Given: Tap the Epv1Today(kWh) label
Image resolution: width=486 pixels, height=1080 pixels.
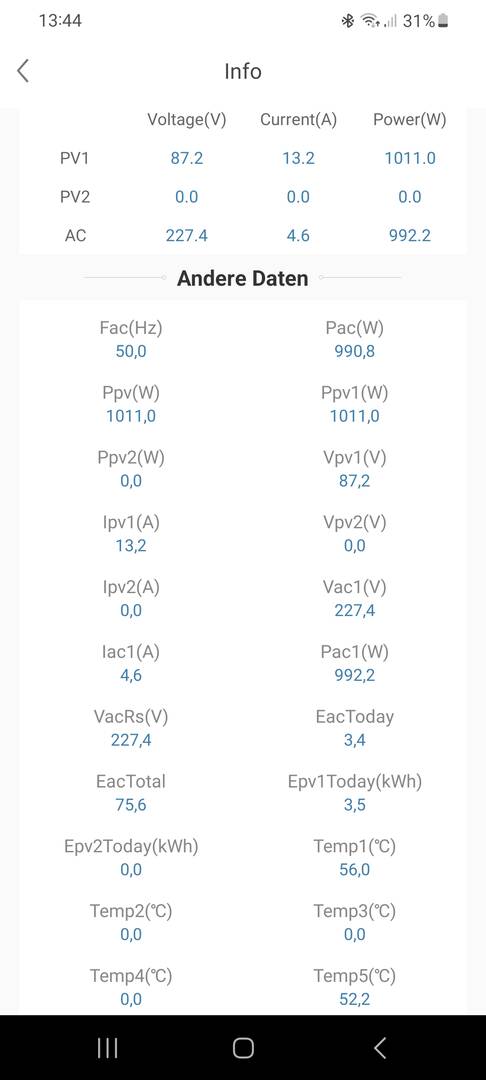Looking at the screenshot, I should click(x=355, y=782).
